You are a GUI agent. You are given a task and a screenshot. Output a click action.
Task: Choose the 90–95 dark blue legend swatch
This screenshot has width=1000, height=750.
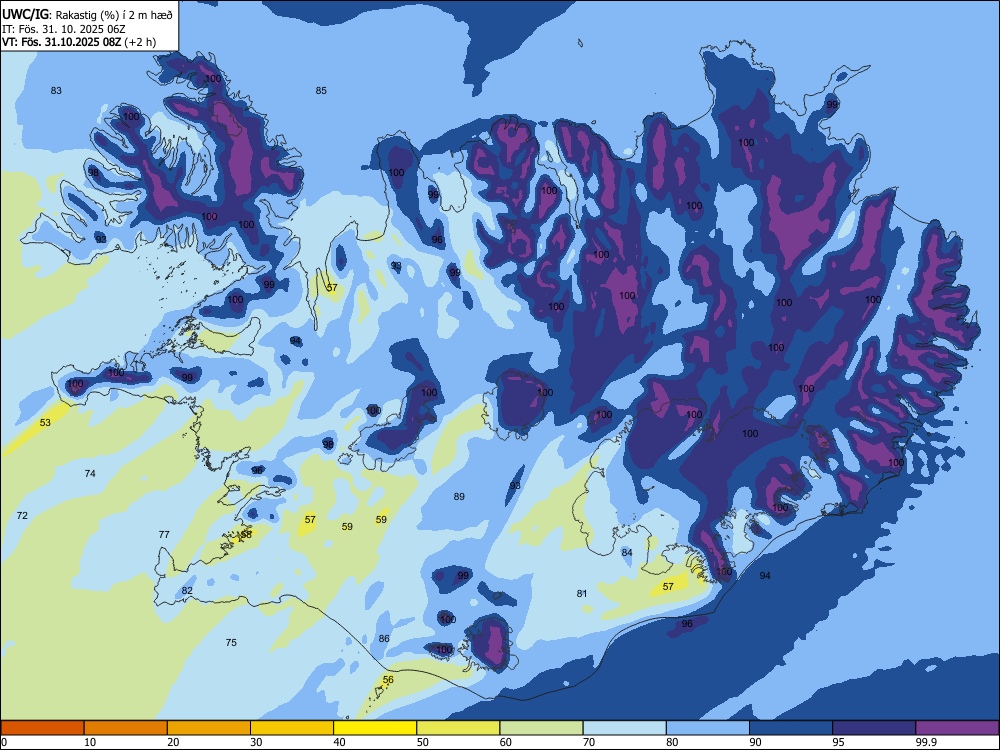[x=791, y=728]
